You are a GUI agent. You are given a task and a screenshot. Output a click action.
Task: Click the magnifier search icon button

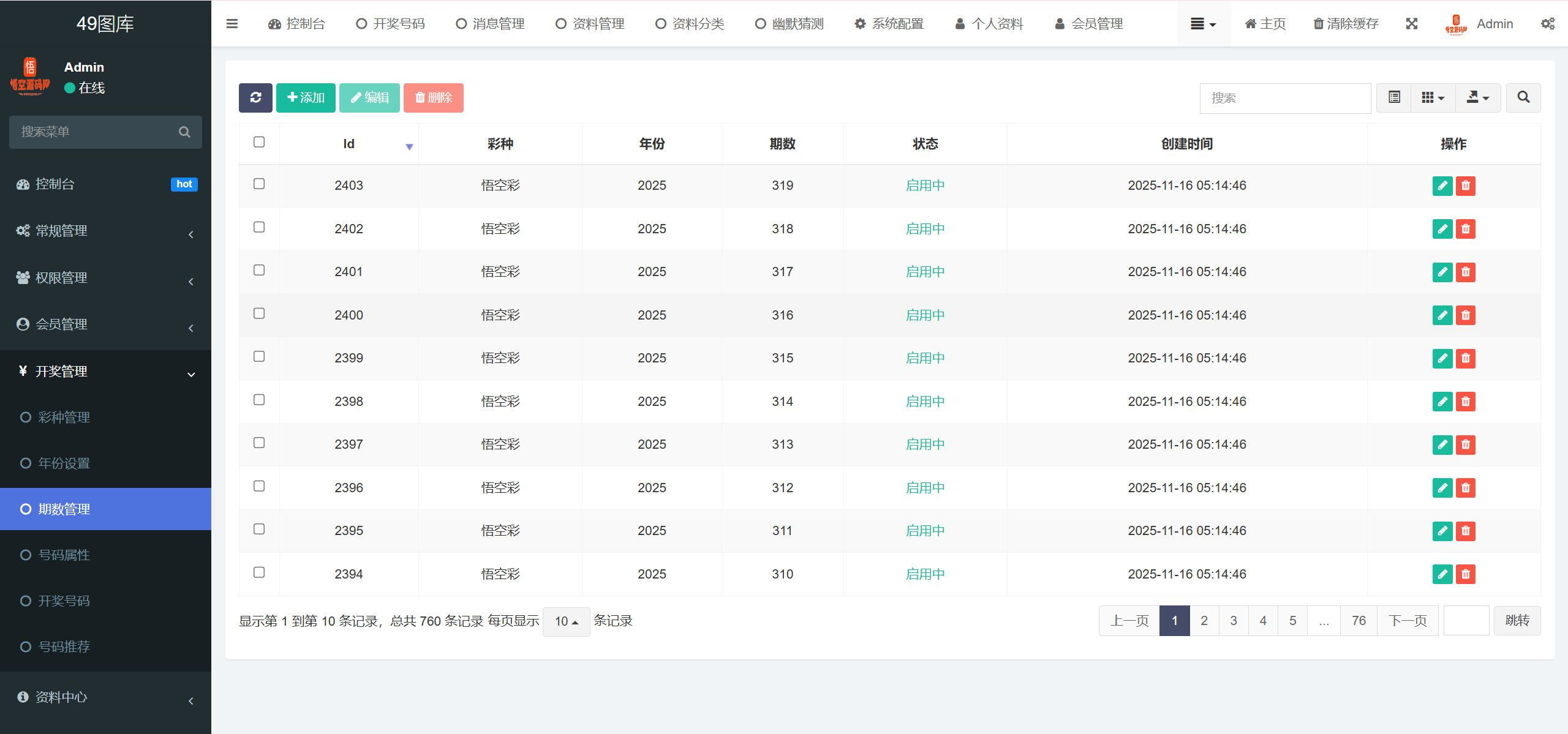tap(1523, 98)
